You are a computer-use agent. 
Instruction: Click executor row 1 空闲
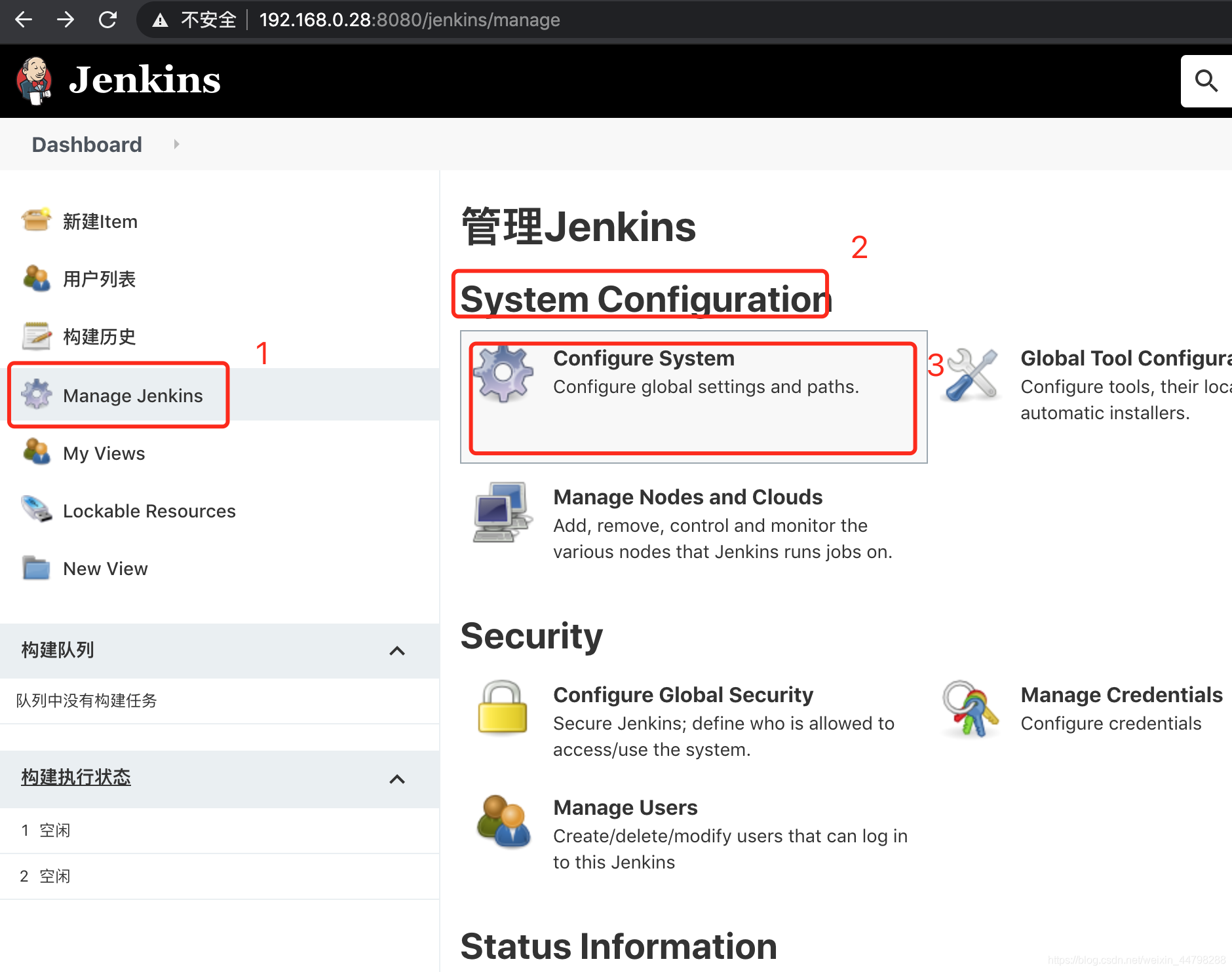point(220,831)
